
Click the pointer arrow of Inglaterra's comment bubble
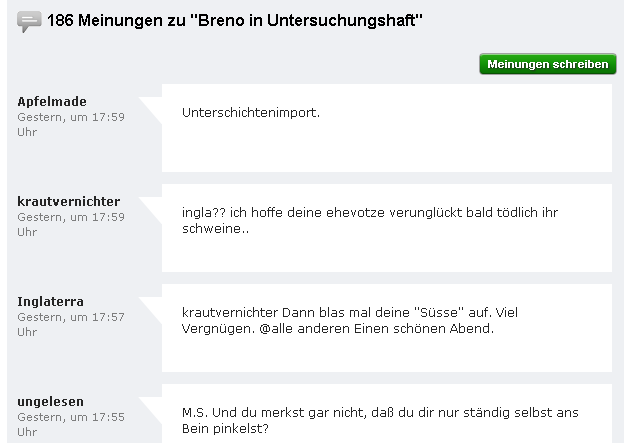[152, 309]
